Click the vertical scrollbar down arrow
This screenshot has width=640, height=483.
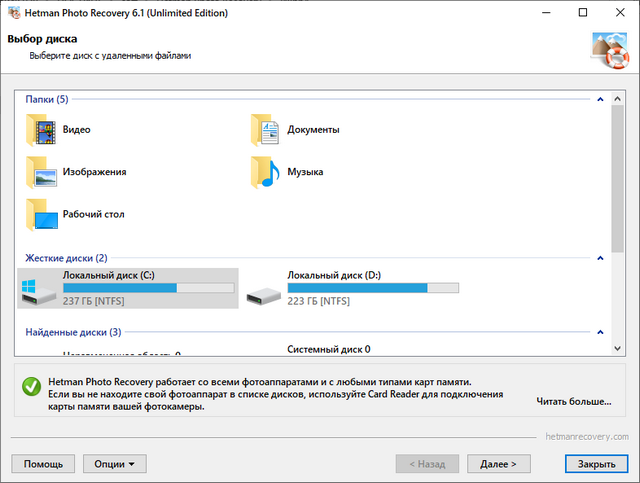(x=618, y=347)
